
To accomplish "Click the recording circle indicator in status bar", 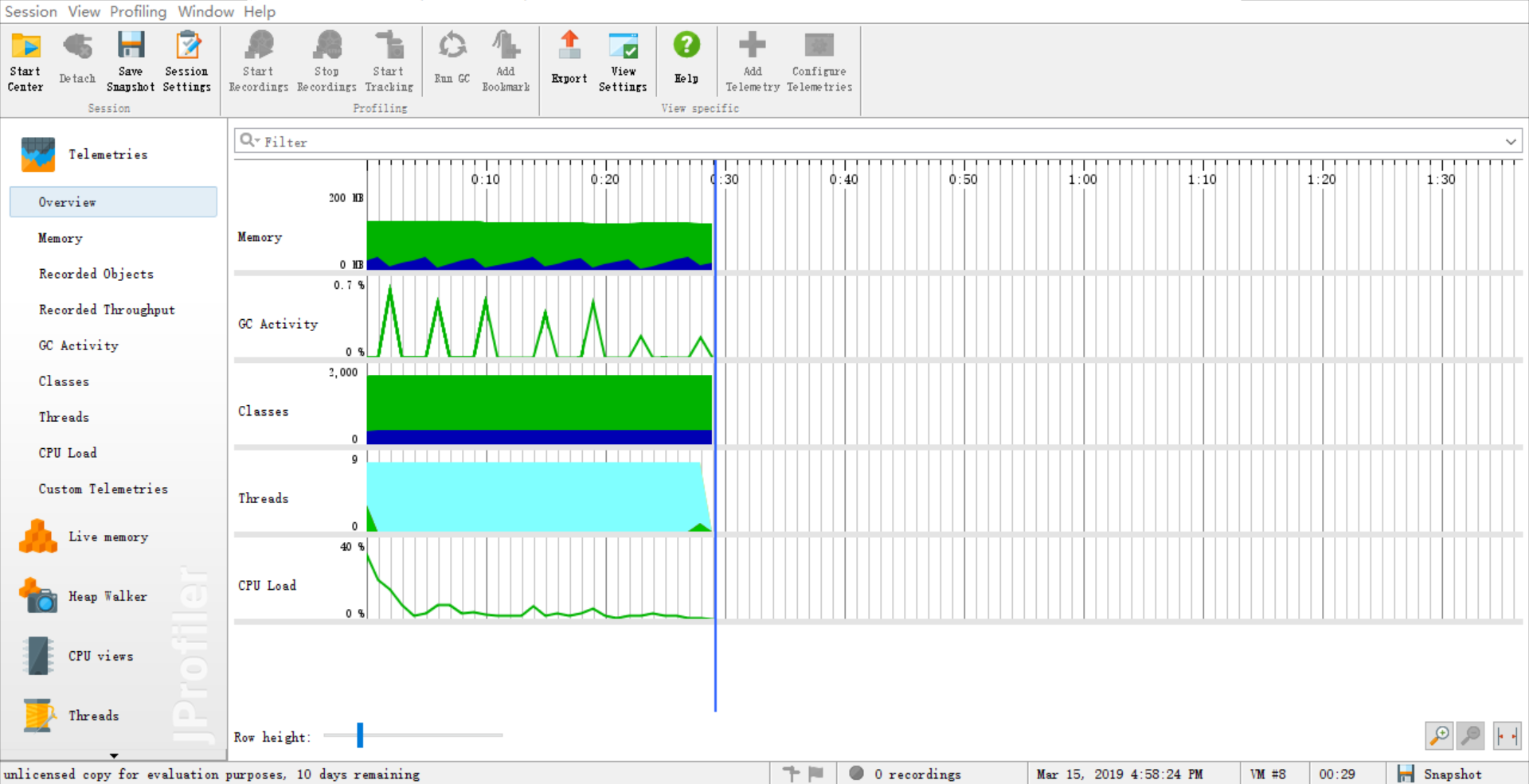I will [x=857, y=773].
